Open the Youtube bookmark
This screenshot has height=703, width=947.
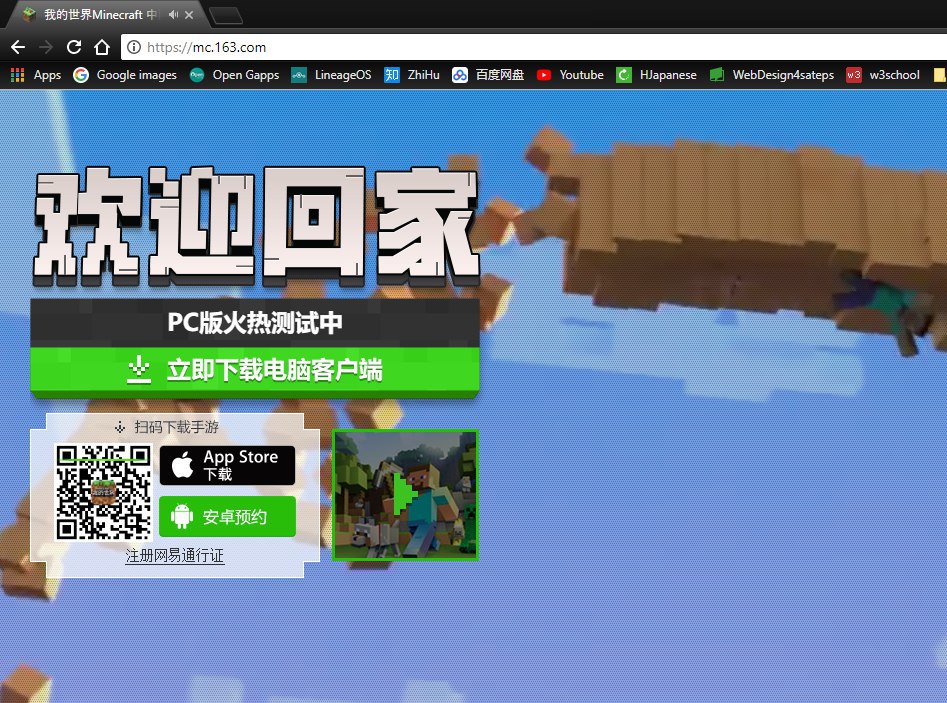[x=570, y=75]
